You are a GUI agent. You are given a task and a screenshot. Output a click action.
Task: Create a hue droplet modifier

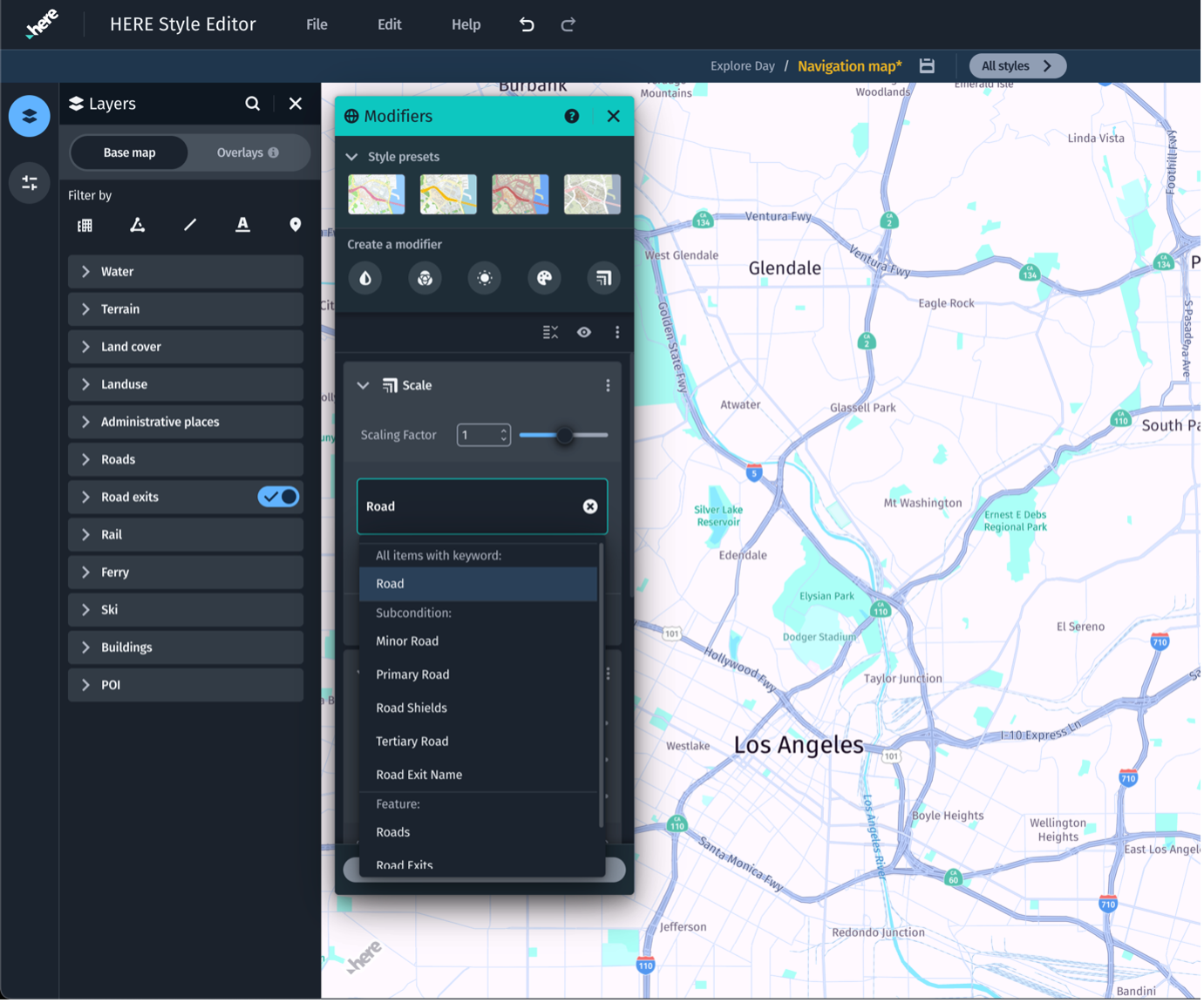coord(365,278)
